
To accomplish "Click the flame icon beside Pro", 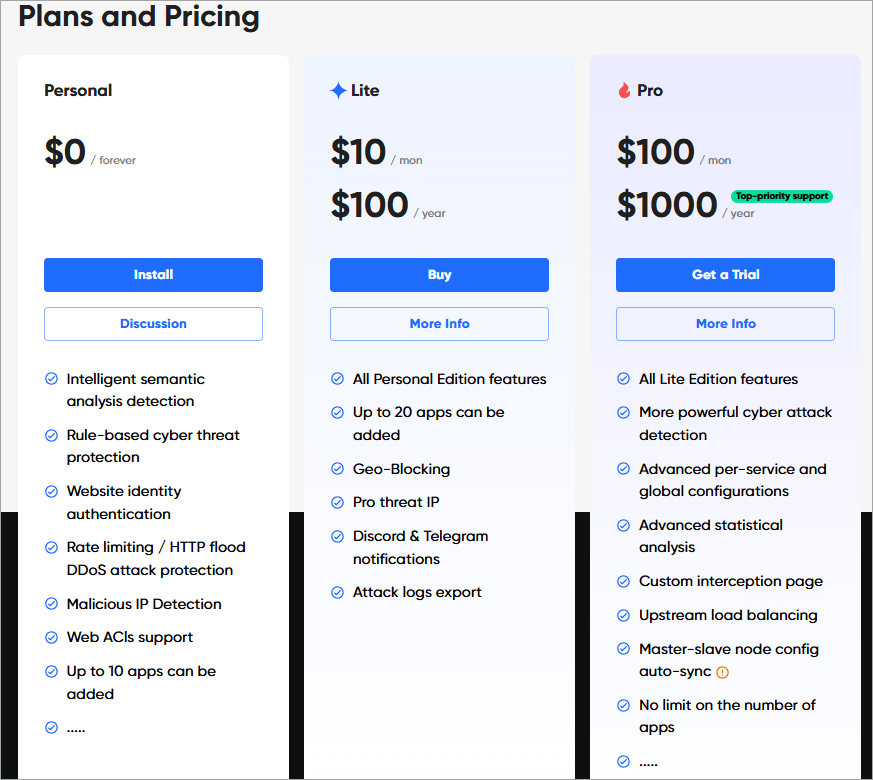I will pos(625,89).
